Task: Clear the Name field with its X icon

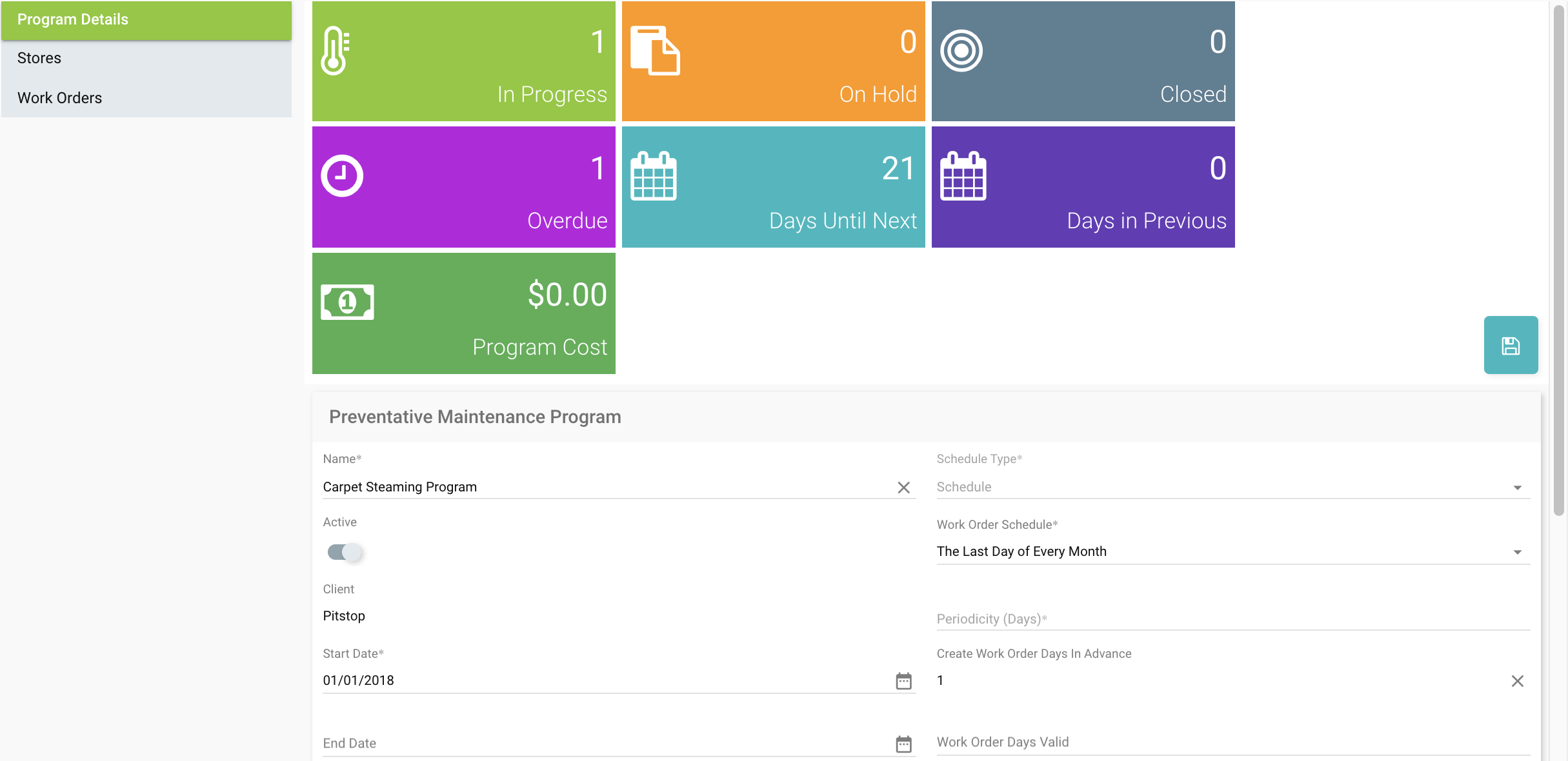Action: pos(903,488)
